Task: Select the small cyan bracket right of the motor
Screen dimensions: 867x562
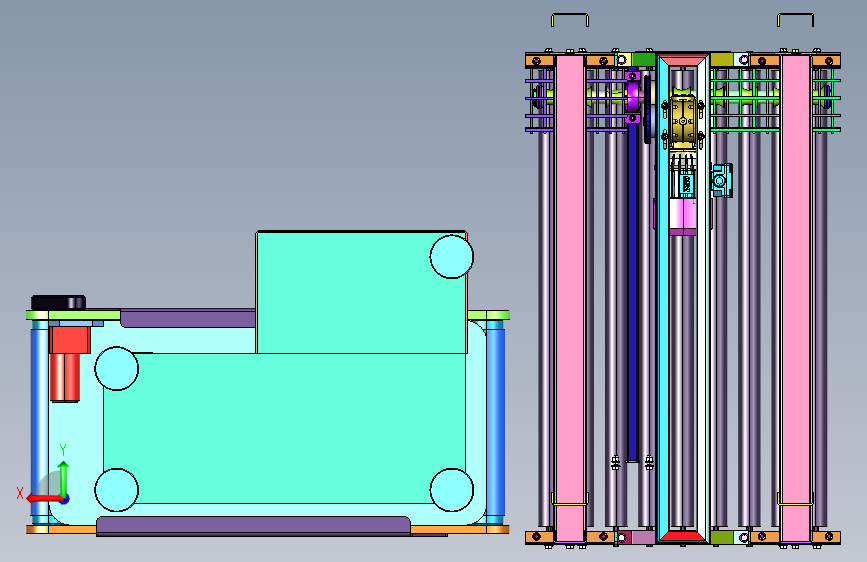Action: tap(722, 180)
